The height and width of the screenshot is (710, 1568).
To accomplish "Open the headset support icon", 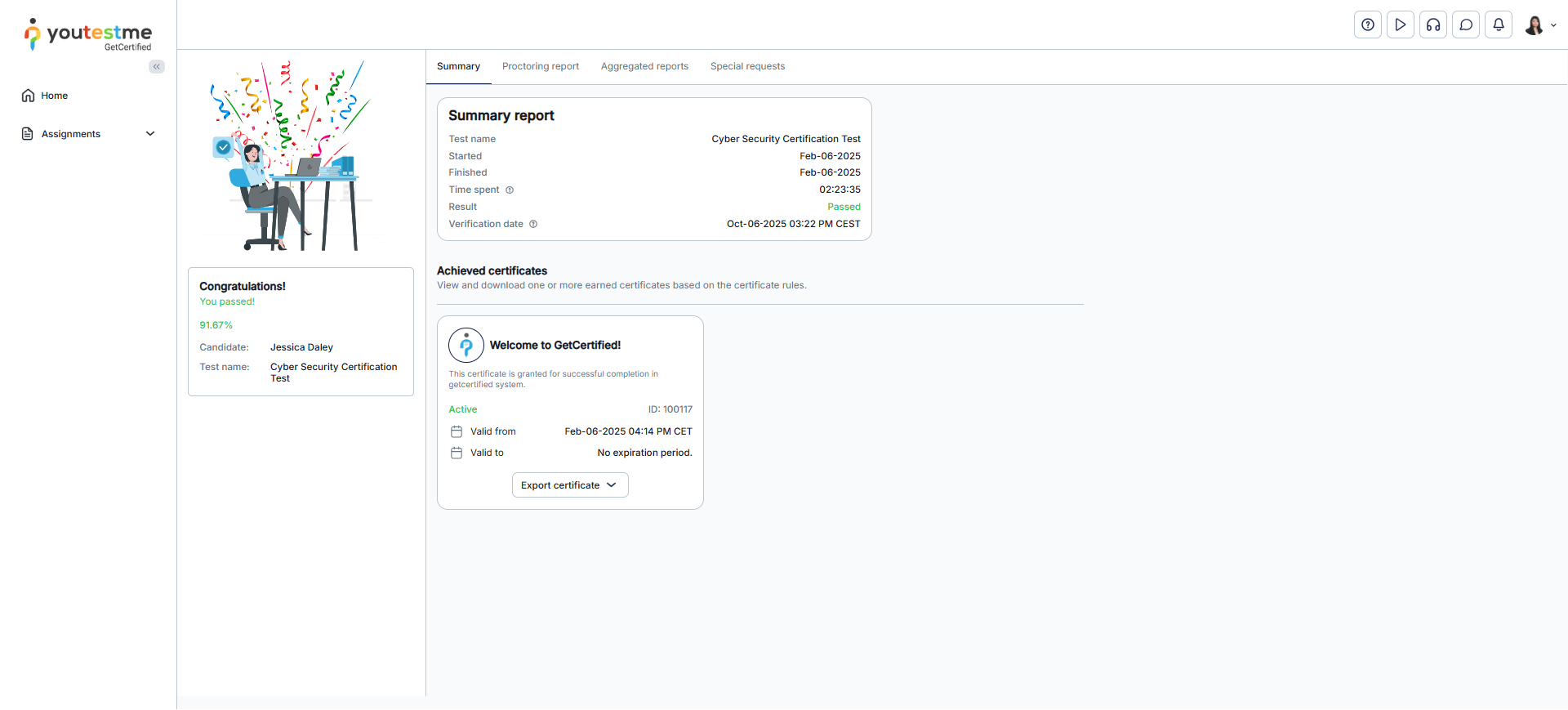I will coord(1433,25).
